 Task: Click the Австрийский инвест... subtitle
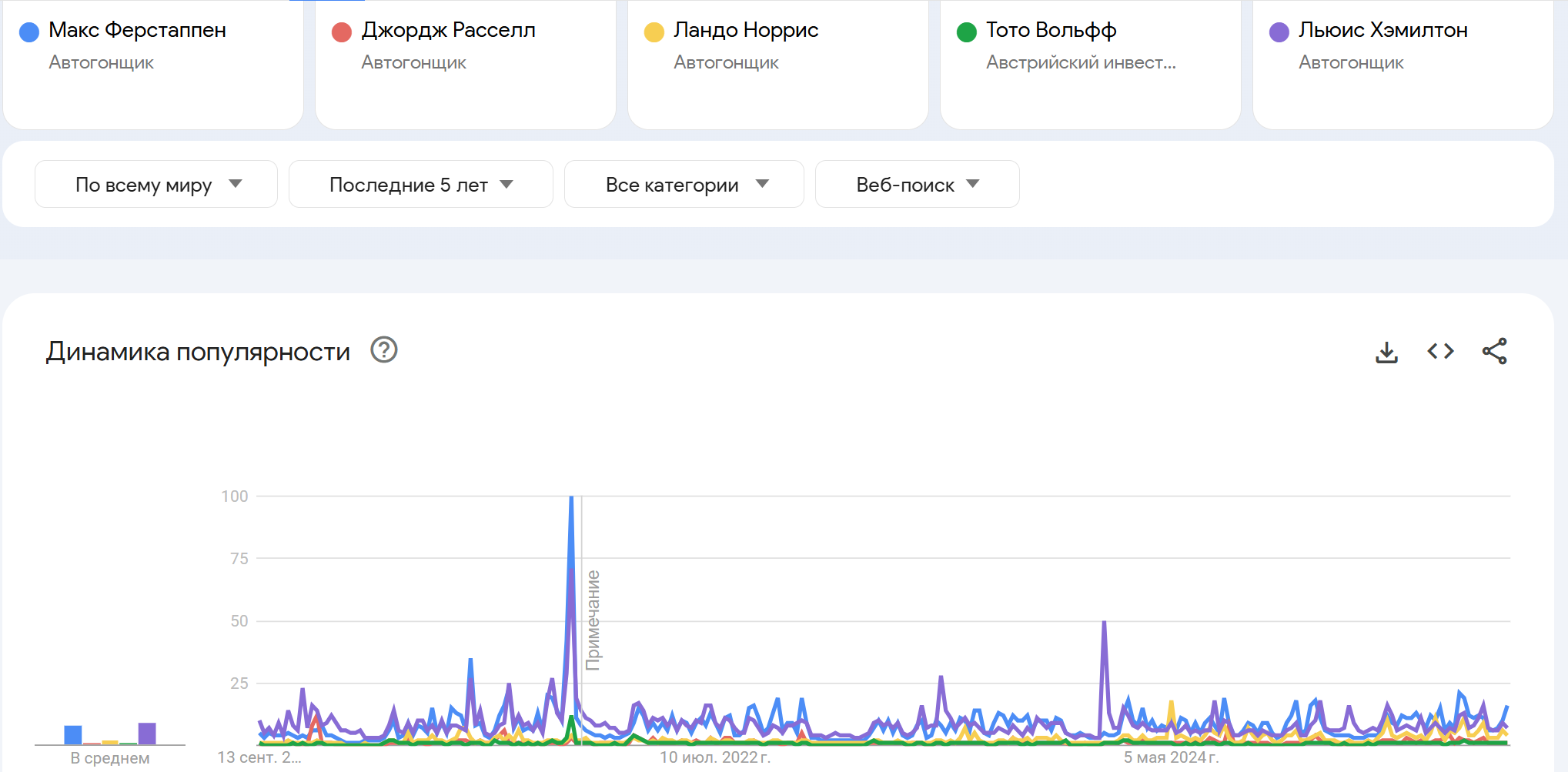[x=1081, y=62]
